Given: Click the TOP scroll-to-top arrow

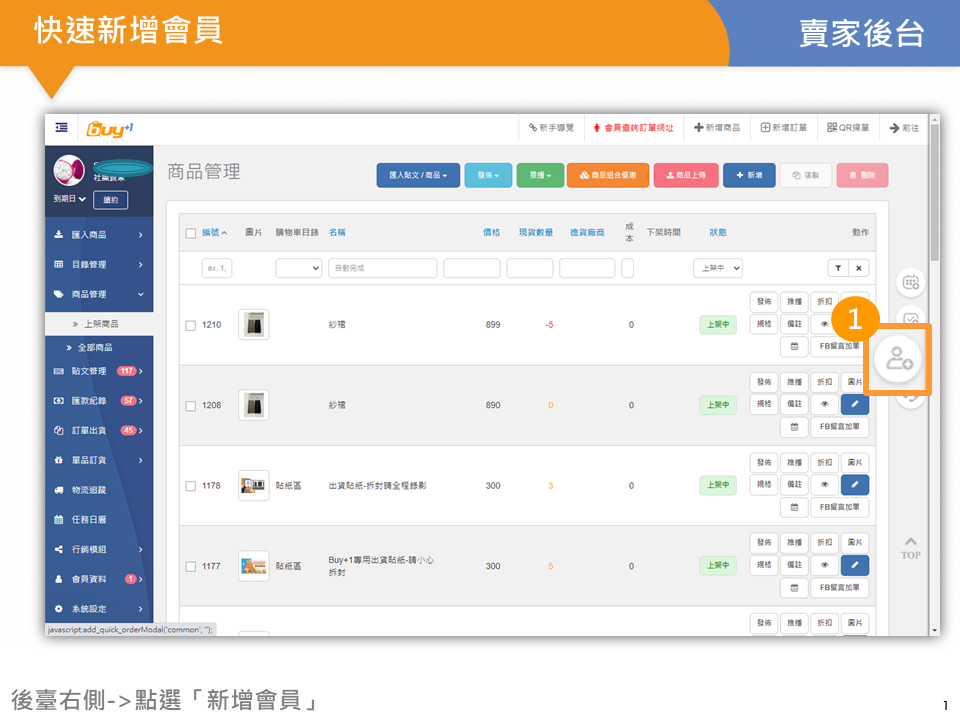Looking at the screenshot, I should (x=910, y=548).
